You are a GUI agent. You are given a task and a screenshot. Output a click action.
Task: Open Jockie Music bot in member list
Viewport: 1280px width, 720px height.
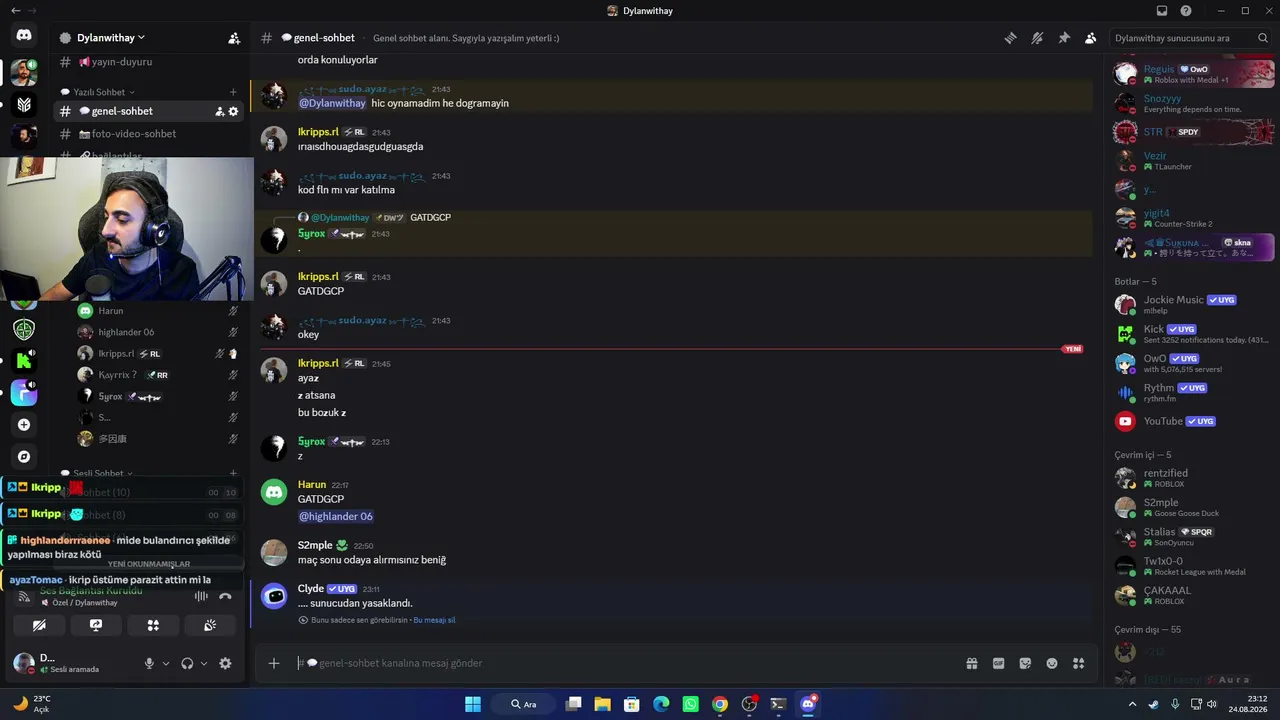(1190, 304)
